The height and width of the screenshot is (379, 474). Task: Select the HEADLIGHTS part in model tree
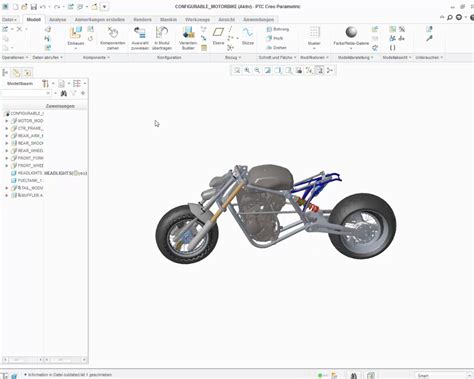pyautogui.click(x=27, y=173)
